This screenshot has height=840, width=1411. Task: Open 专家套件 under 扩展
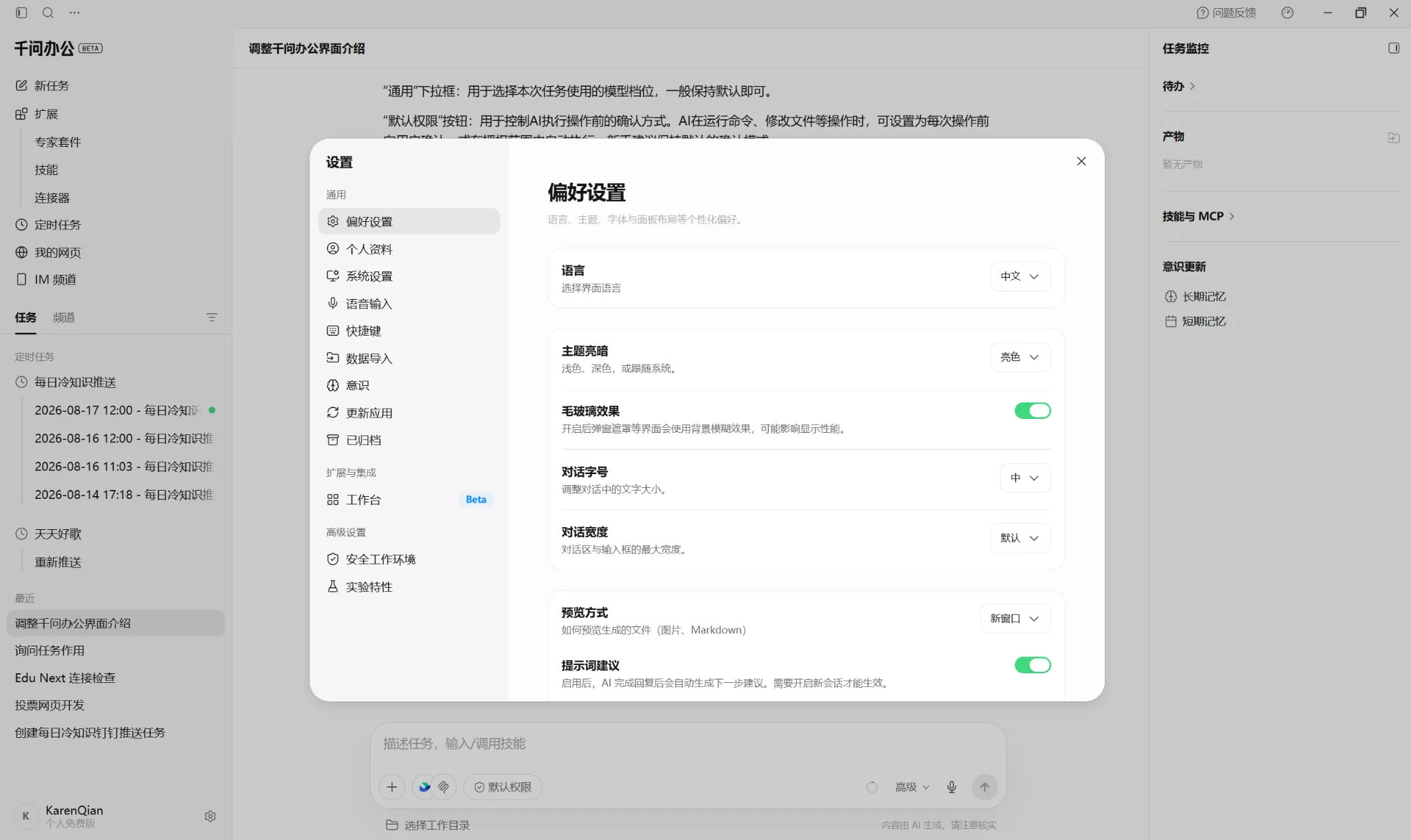coord(58,142)
